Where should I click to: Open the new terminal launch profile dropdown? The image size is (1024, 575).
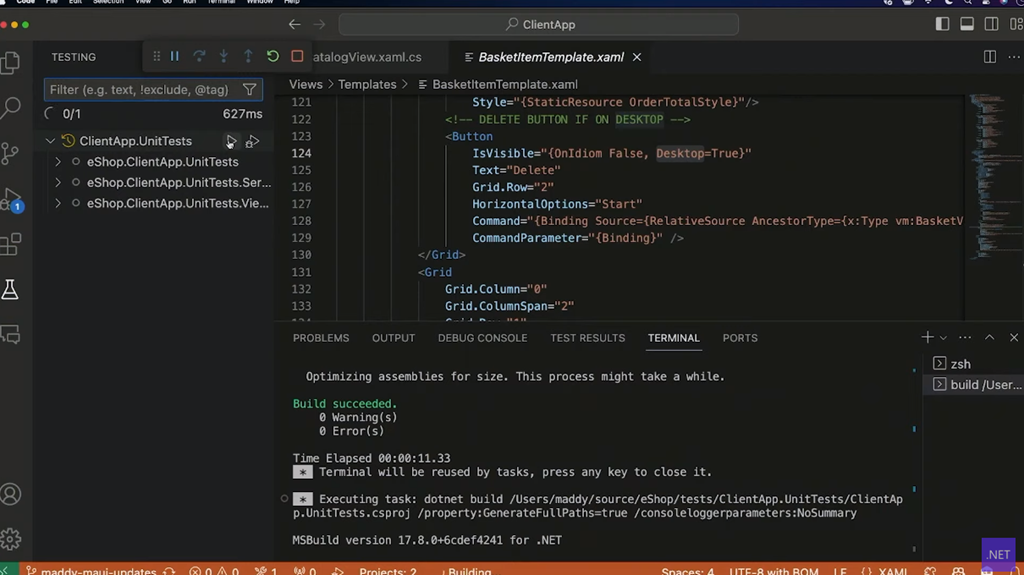click(x=943, y=338)
